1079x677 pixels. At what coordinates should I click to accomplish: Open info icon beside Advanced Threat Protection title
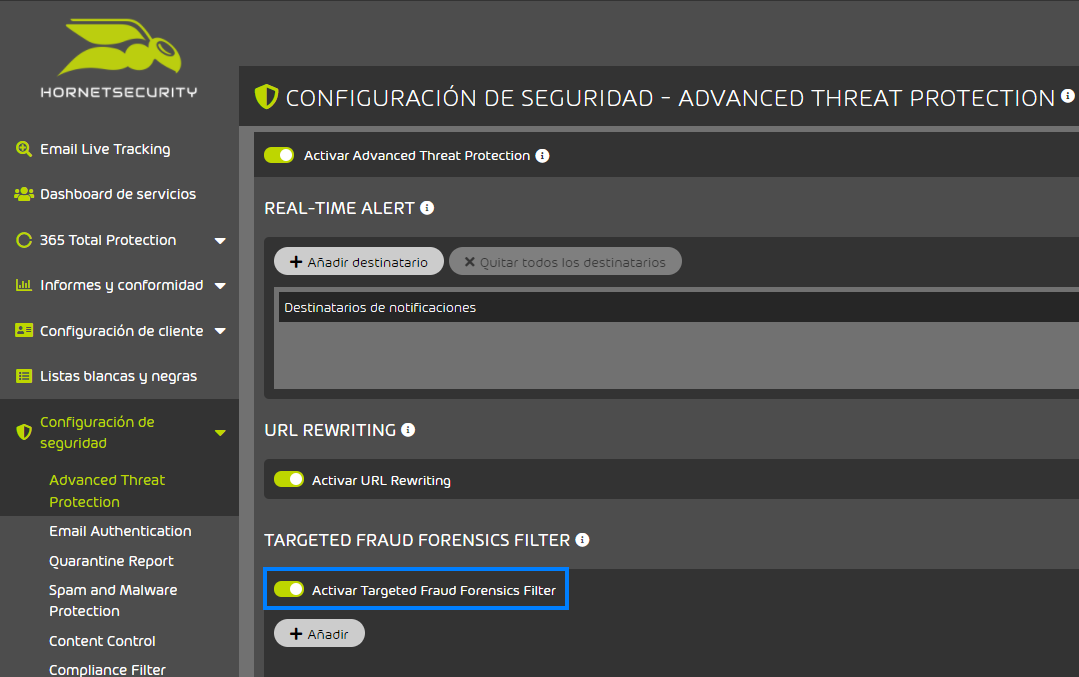[1067, 96]
